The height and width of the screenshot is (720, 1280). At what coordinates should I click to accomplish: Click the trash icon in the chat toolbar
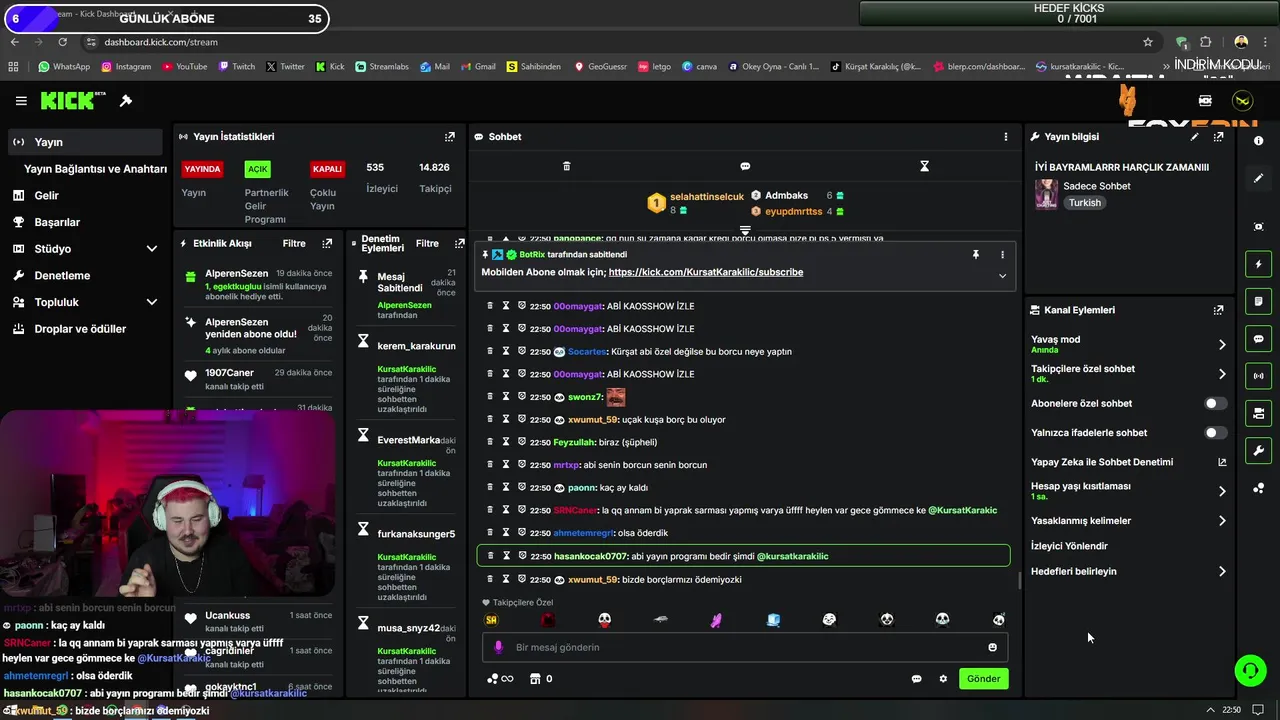pos(566,166)
